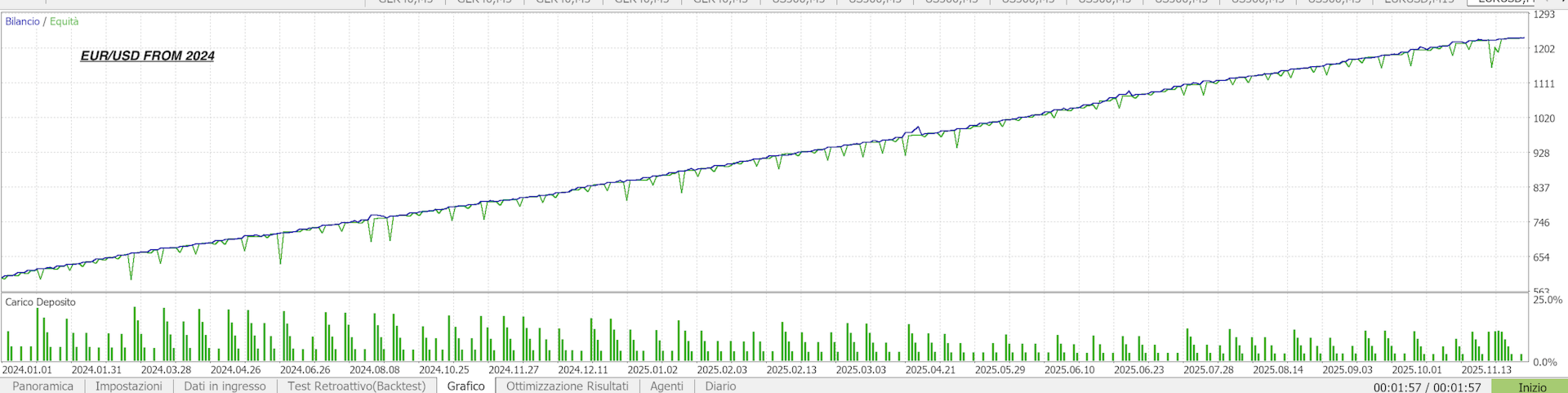Click the 2024.06.26 date label
This screenshot has height=393, width=1568.
pos(305,370)
